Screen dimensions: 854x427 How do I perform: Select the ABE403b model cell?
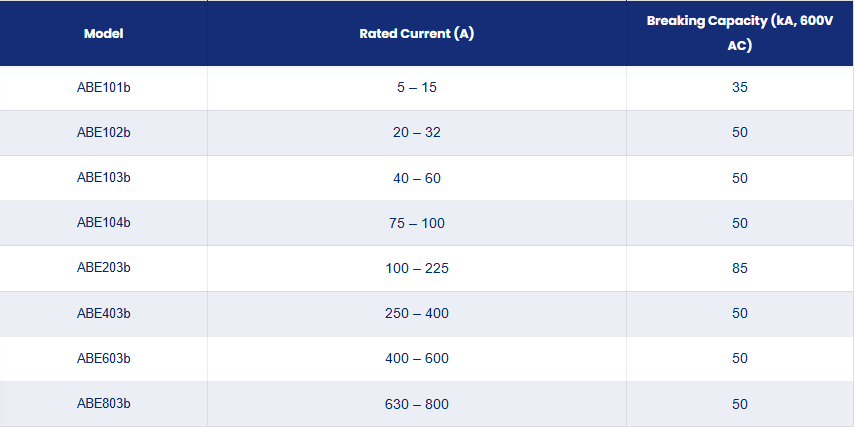[x=103, y=314]
